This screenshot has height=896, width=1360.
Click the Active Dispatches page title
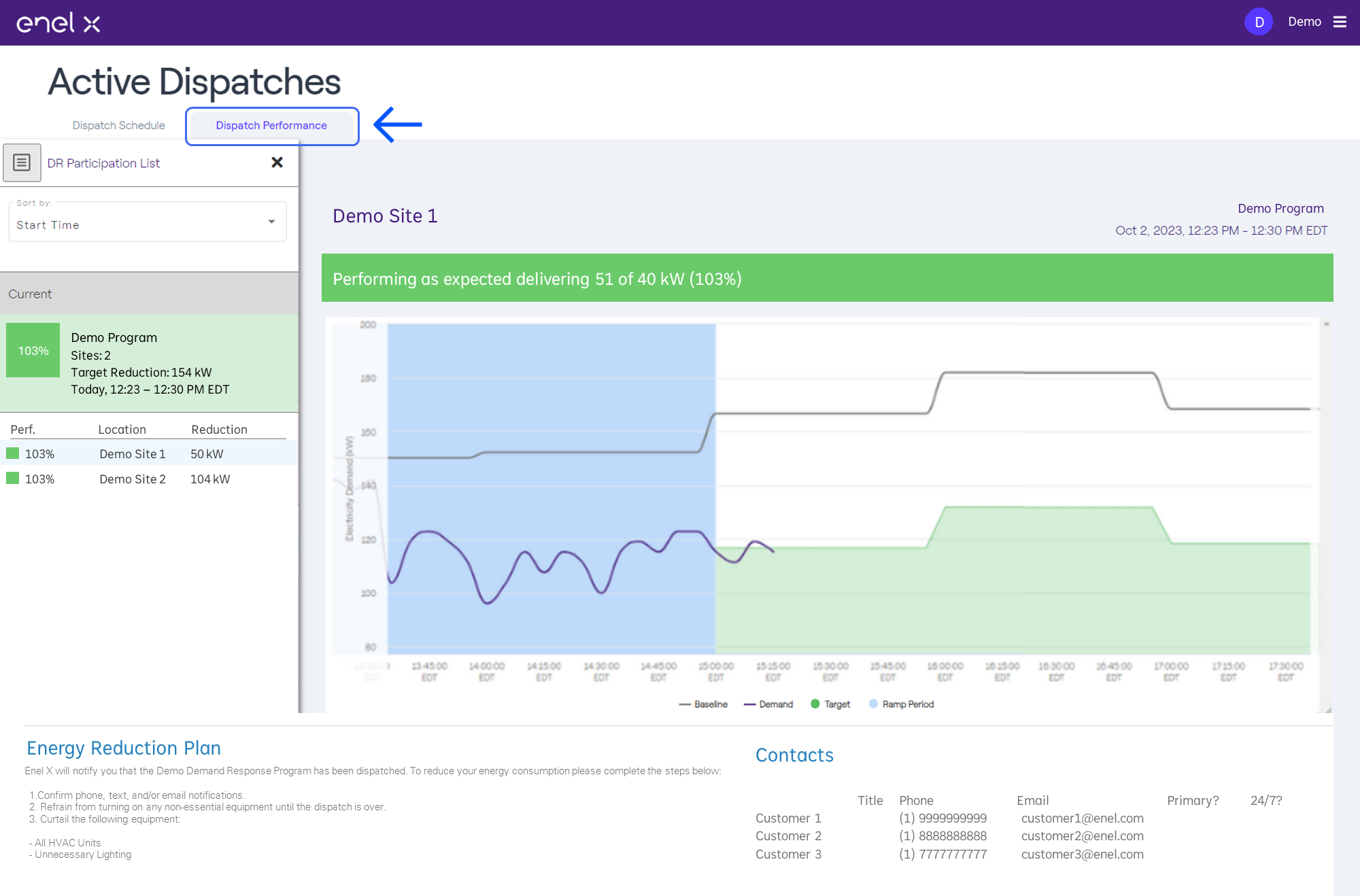[x=194, y=82]
